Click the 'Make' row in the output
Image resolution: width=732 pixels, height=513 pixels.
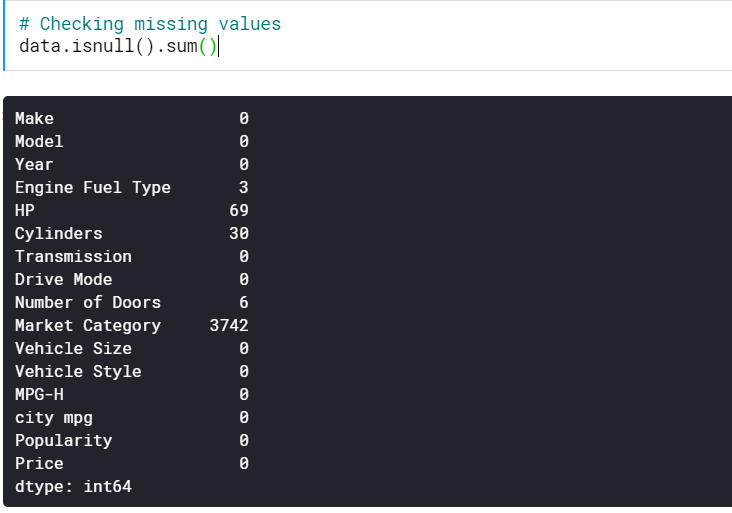(34, 118)
